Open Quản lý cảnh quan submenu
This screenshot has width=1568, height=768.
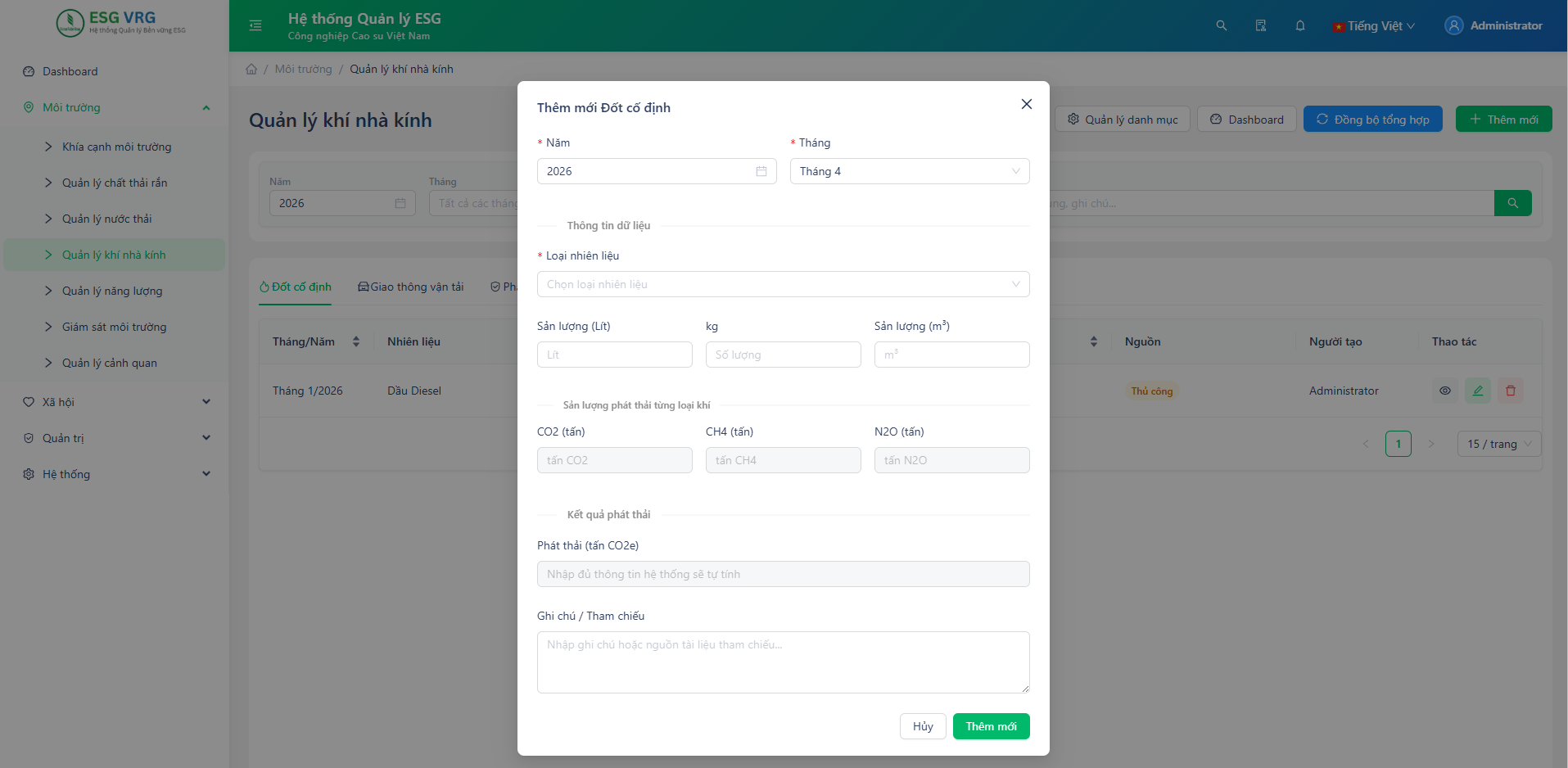(115, 363)
